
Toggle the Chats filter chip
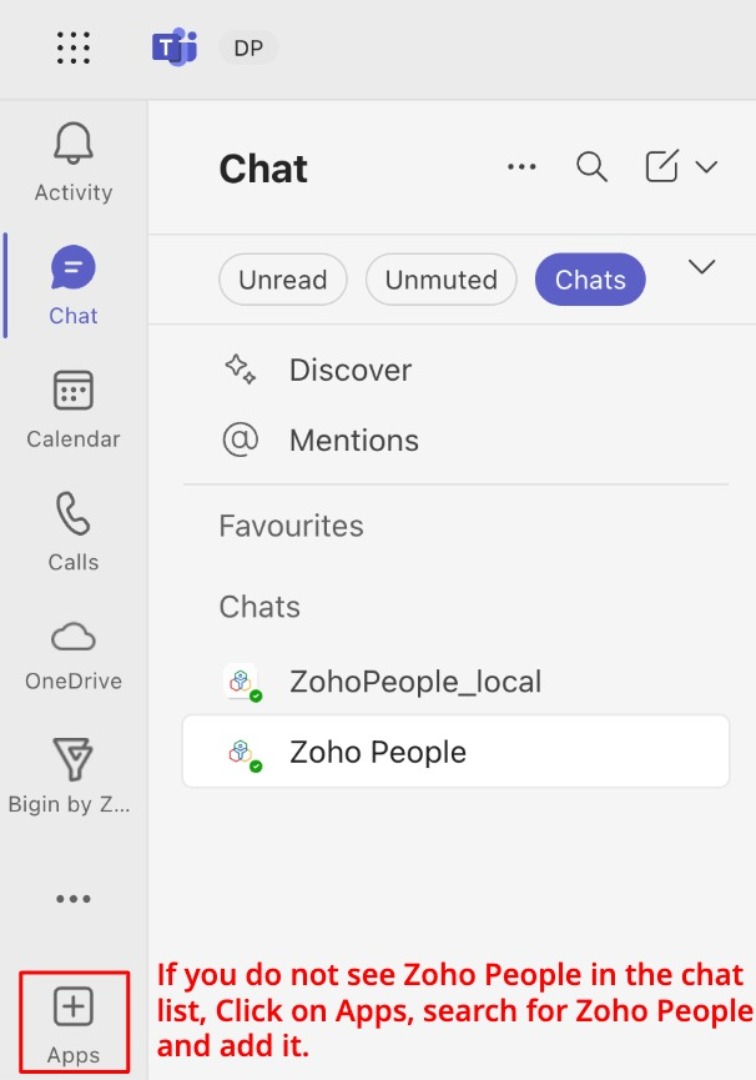click(590, 279)
